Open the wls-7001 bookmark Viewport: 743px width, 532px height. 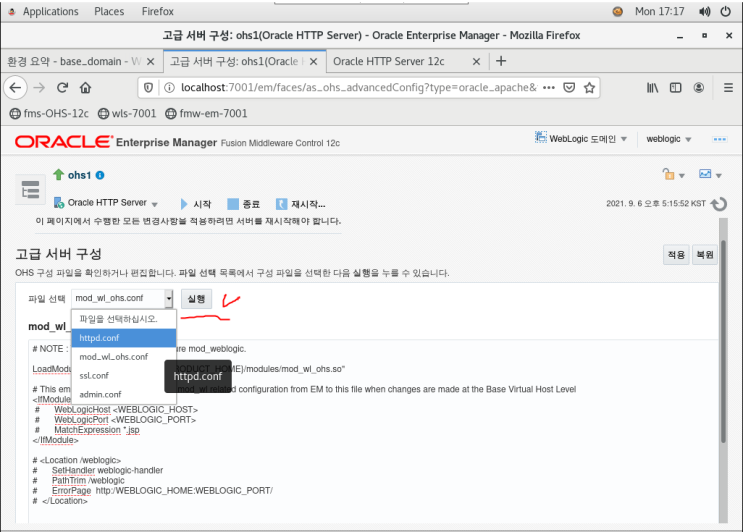click(127, 114)
